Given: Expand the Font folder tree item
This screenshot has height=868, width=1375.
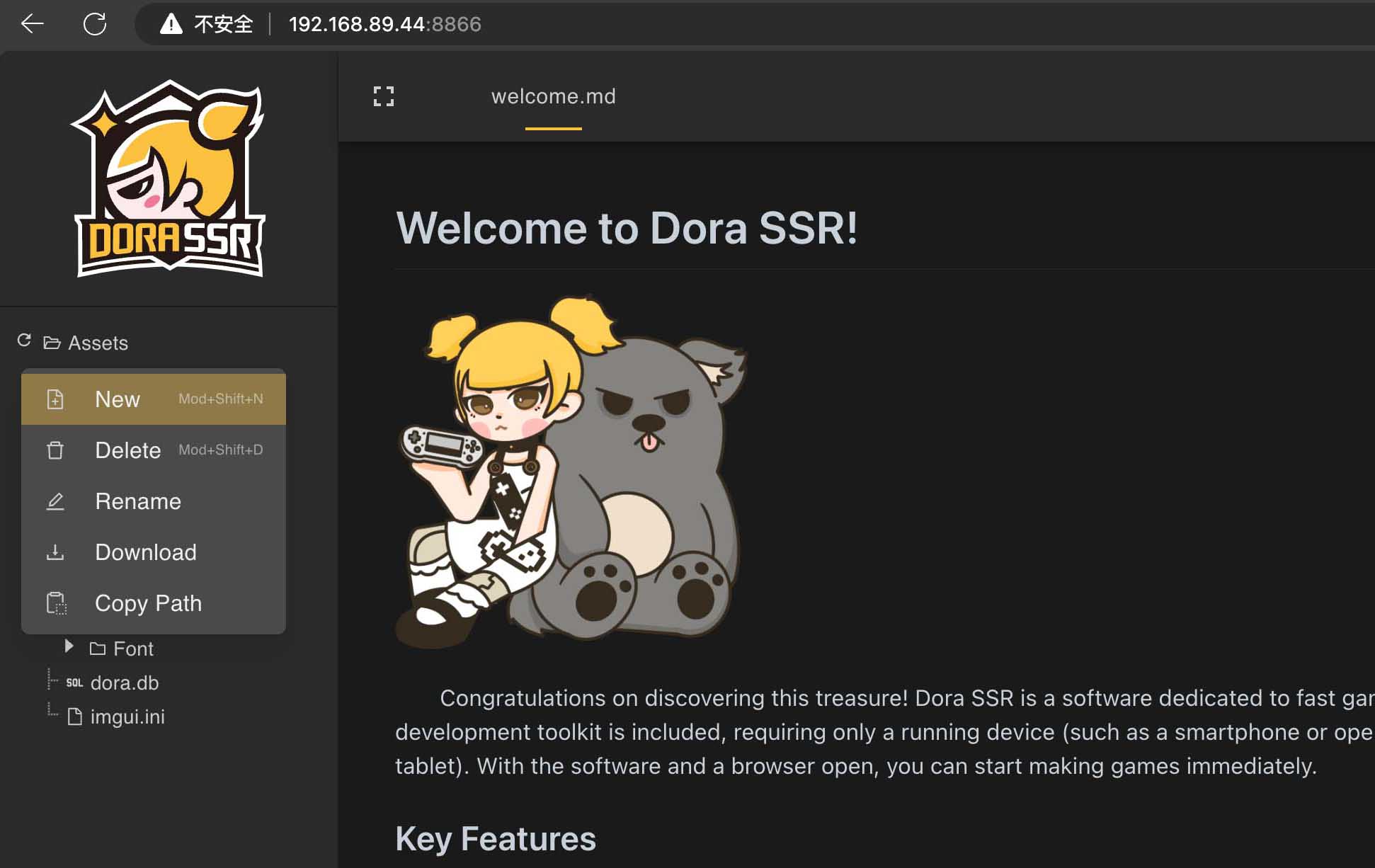Looking at the screenshot, I should point(67,648).
